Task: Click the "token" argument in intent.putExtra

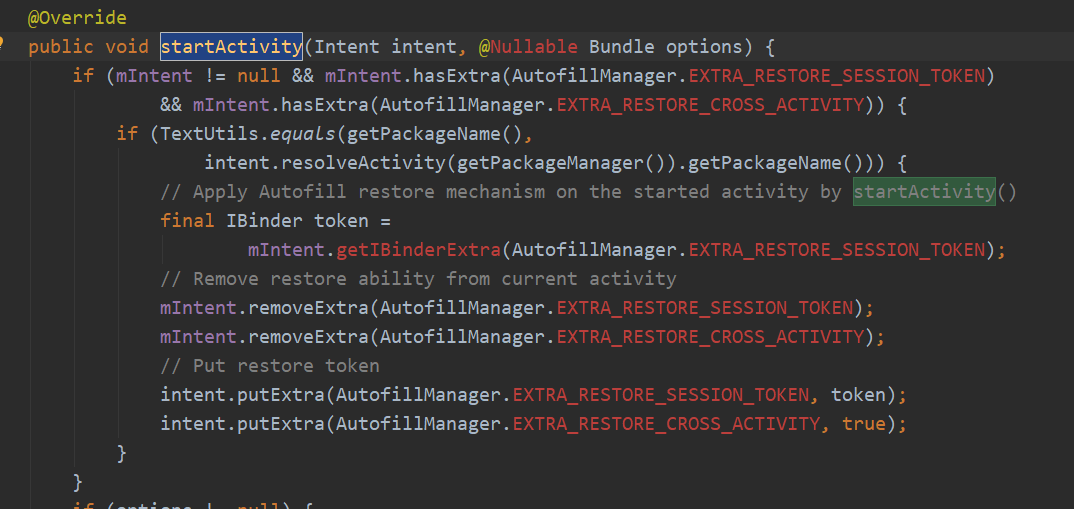Action: [x=858, y=395]
